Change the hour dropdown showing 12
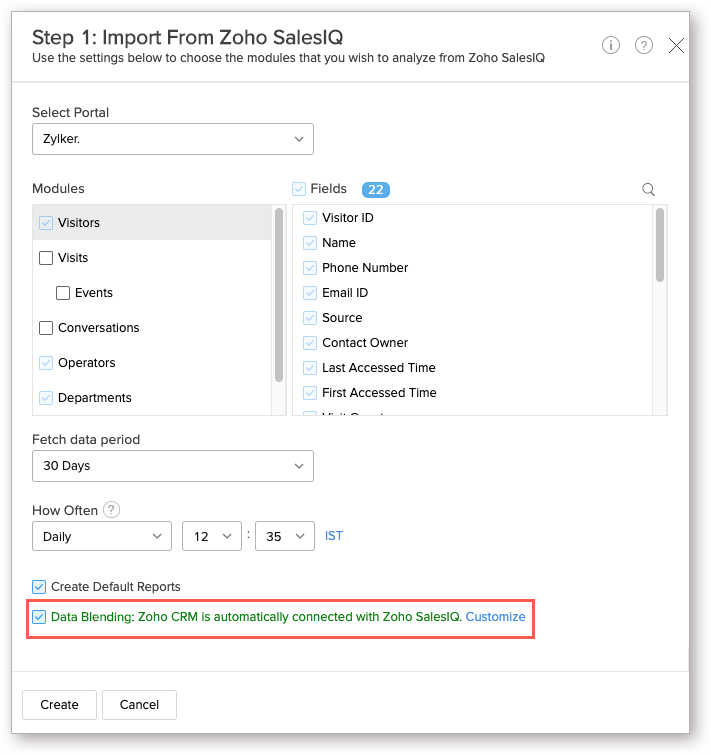 point(212,536)
